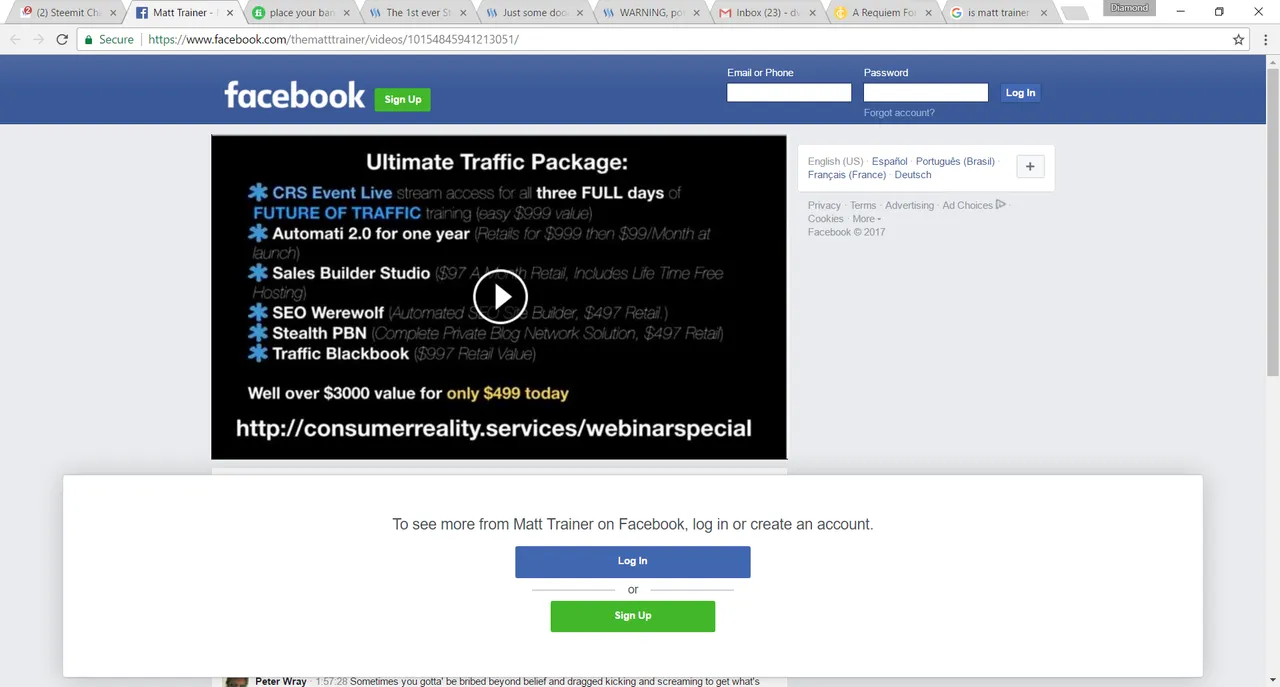The height and width of the screenshot is (687, 1280).
Task: Click the Secure padlock site info
Action: coord(109,40)
